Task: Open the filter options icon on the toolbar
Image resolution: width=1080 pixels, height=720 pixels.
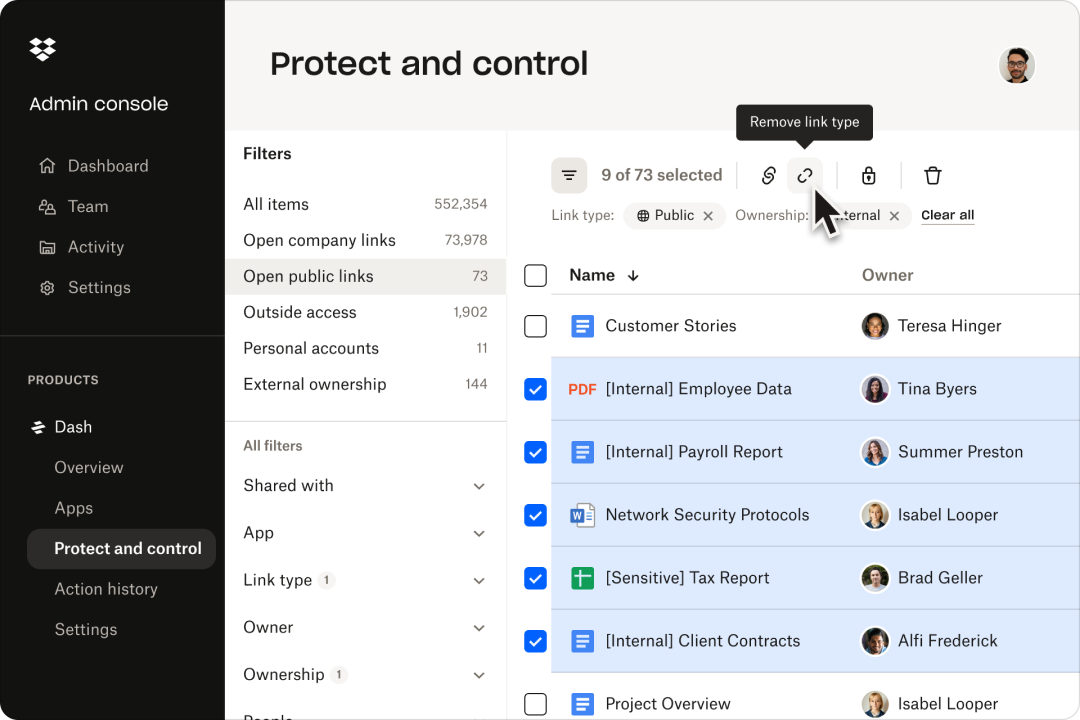Action: (569, 175)
